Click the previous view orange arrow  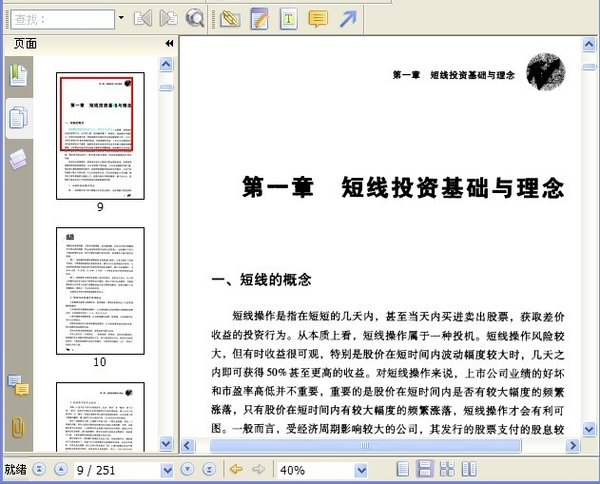pos(236,469)
